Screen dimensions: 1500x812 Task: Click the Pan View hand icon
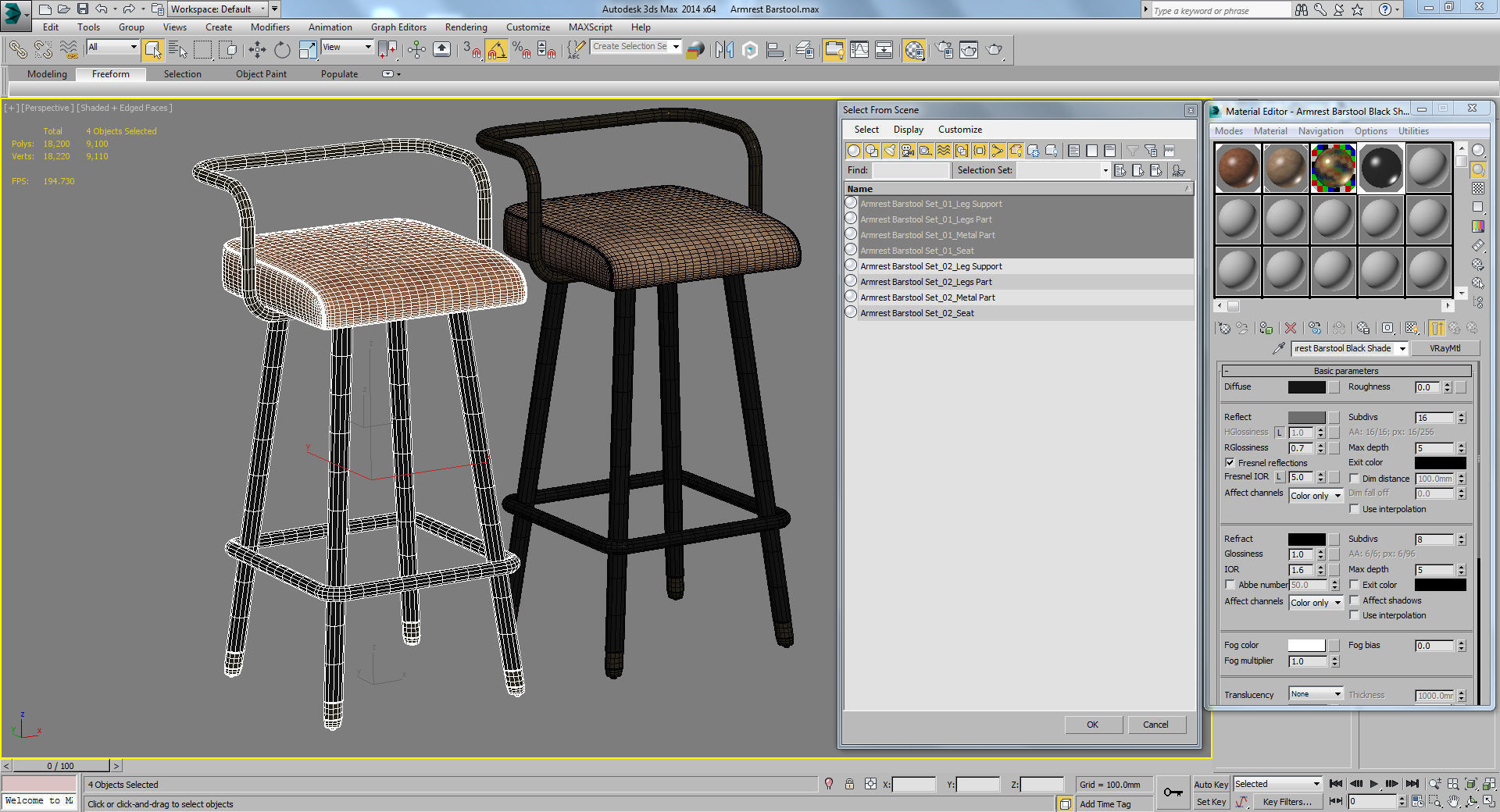1453,801
